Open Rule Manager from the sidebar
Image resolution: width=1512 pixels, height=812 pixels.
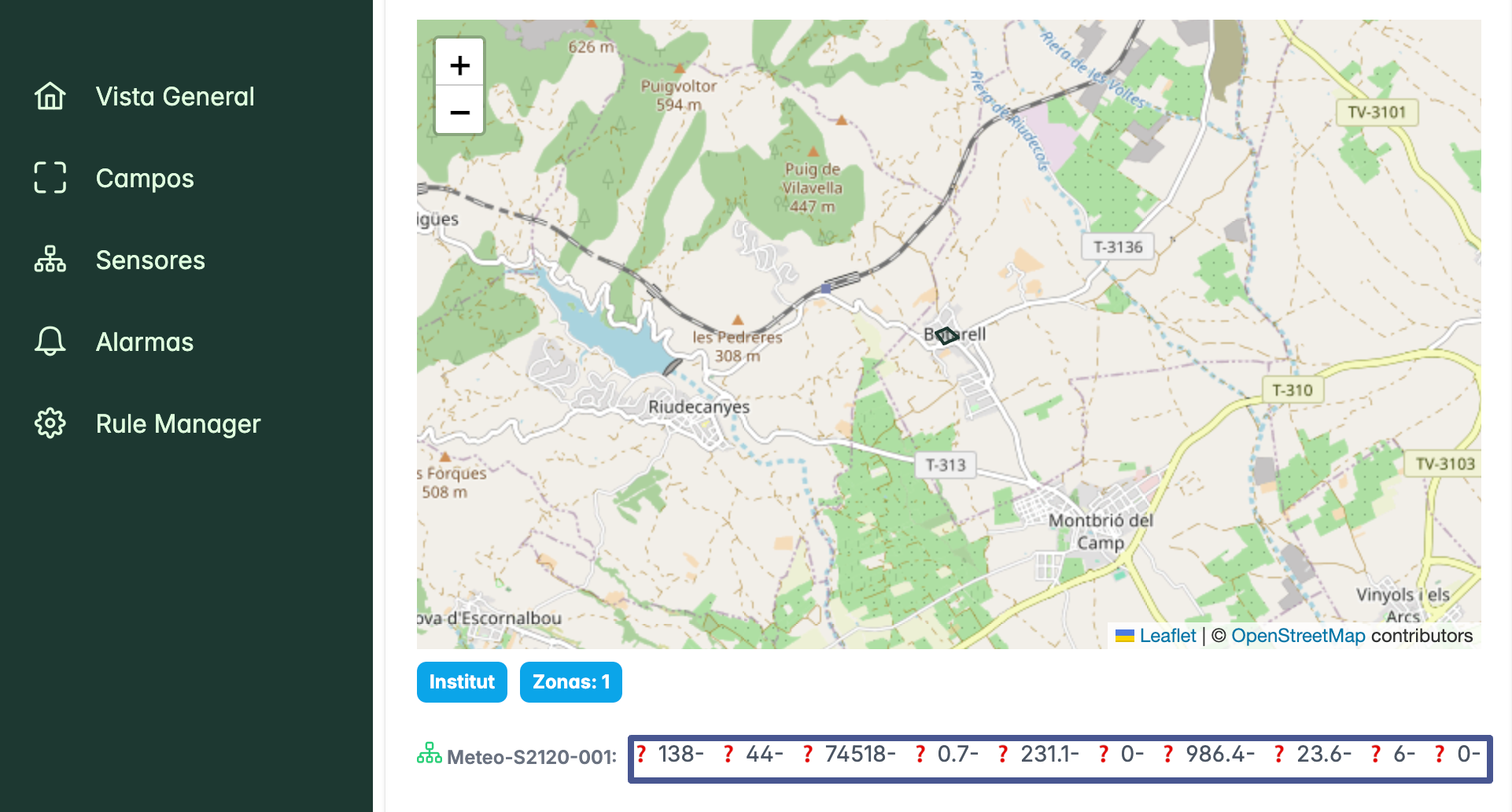point(178,423)
